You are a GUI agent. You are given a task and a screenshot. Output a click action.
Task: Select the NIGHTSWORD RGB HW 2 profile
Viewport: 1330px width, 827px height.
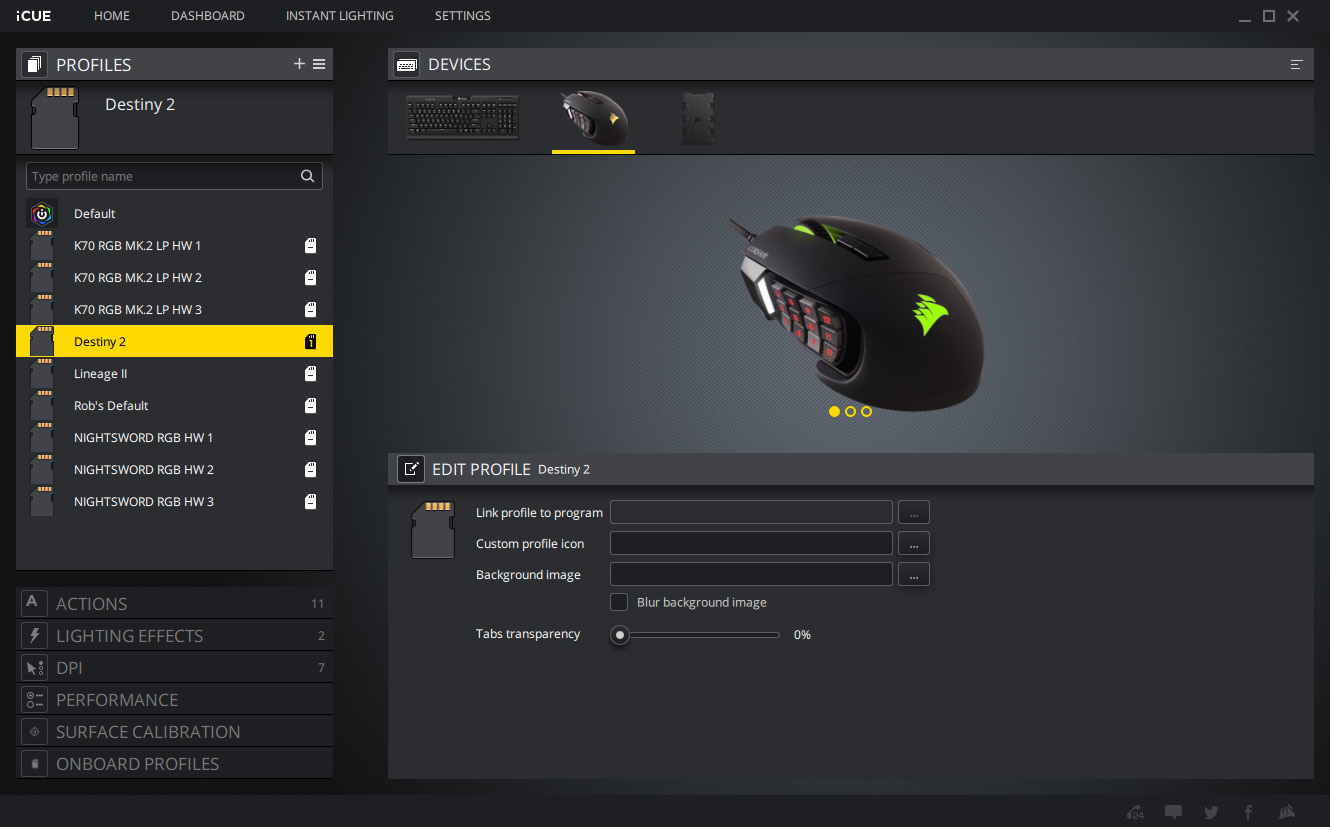[174, 469]
